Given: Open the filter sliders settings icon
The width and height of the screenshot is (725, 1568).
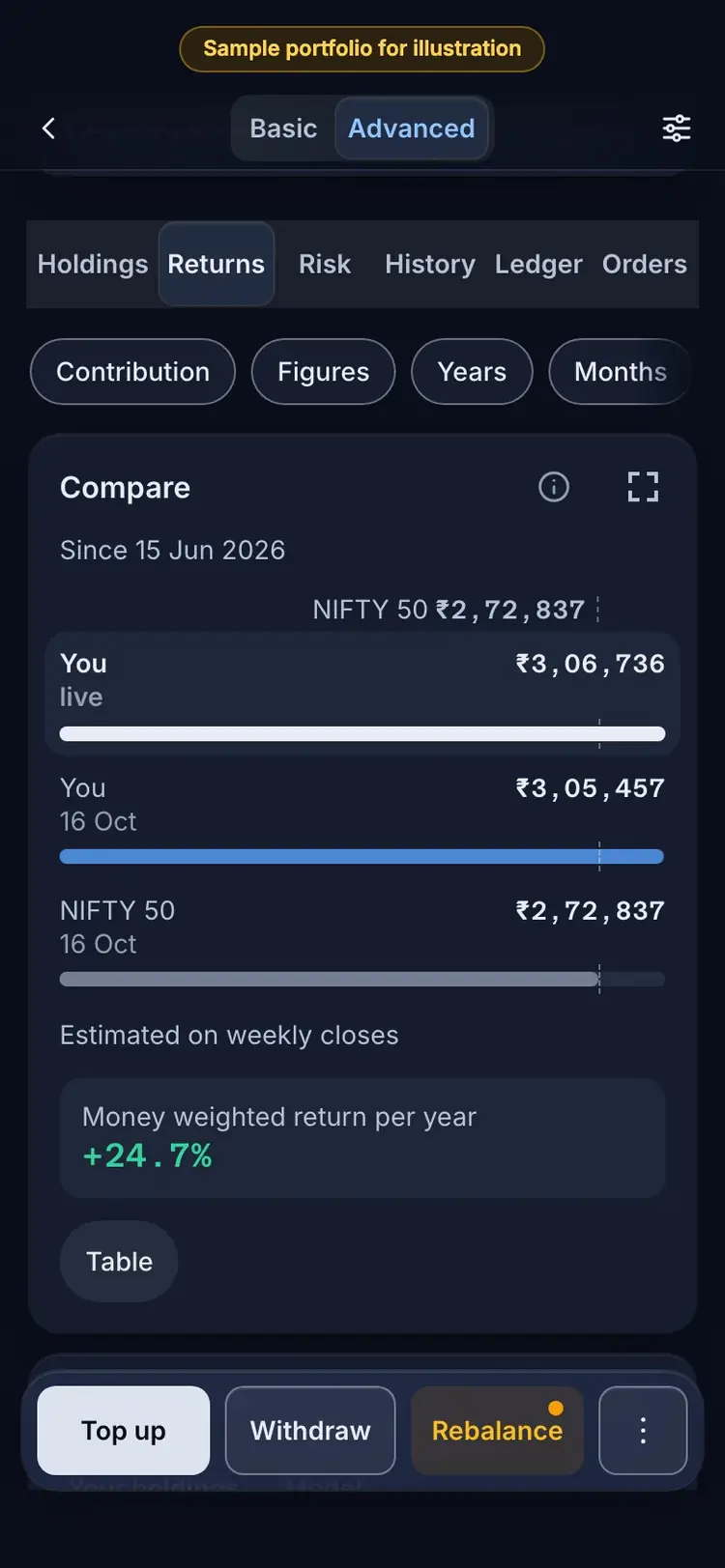Looking at the screenshot, I should click(x=676, y=128).
